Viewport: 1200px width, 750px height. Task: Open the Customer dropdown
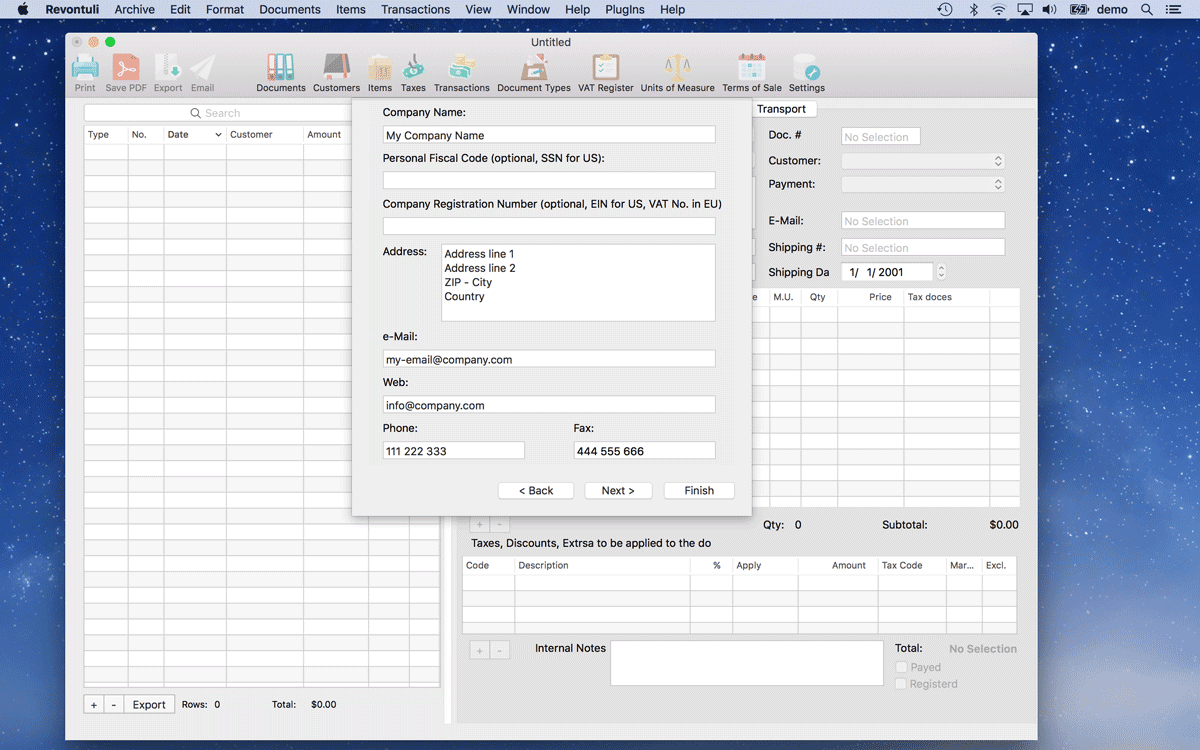coord(923,161)
